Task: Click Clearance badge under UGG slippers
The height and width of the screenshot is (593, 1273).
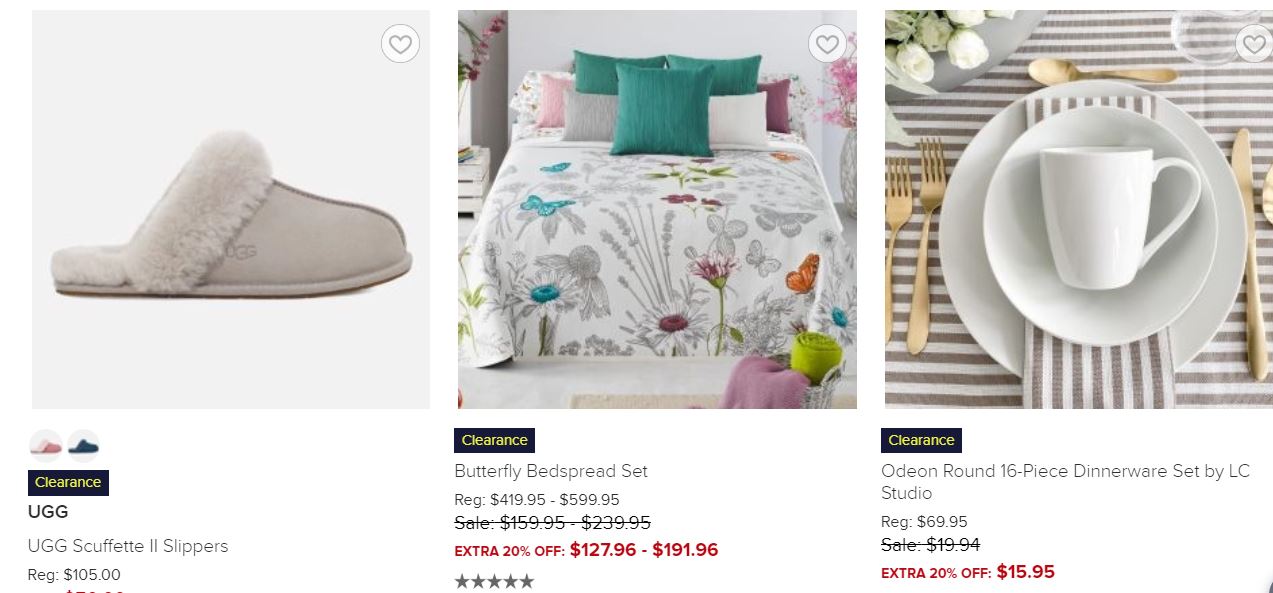Action: [x=68, y=483]
